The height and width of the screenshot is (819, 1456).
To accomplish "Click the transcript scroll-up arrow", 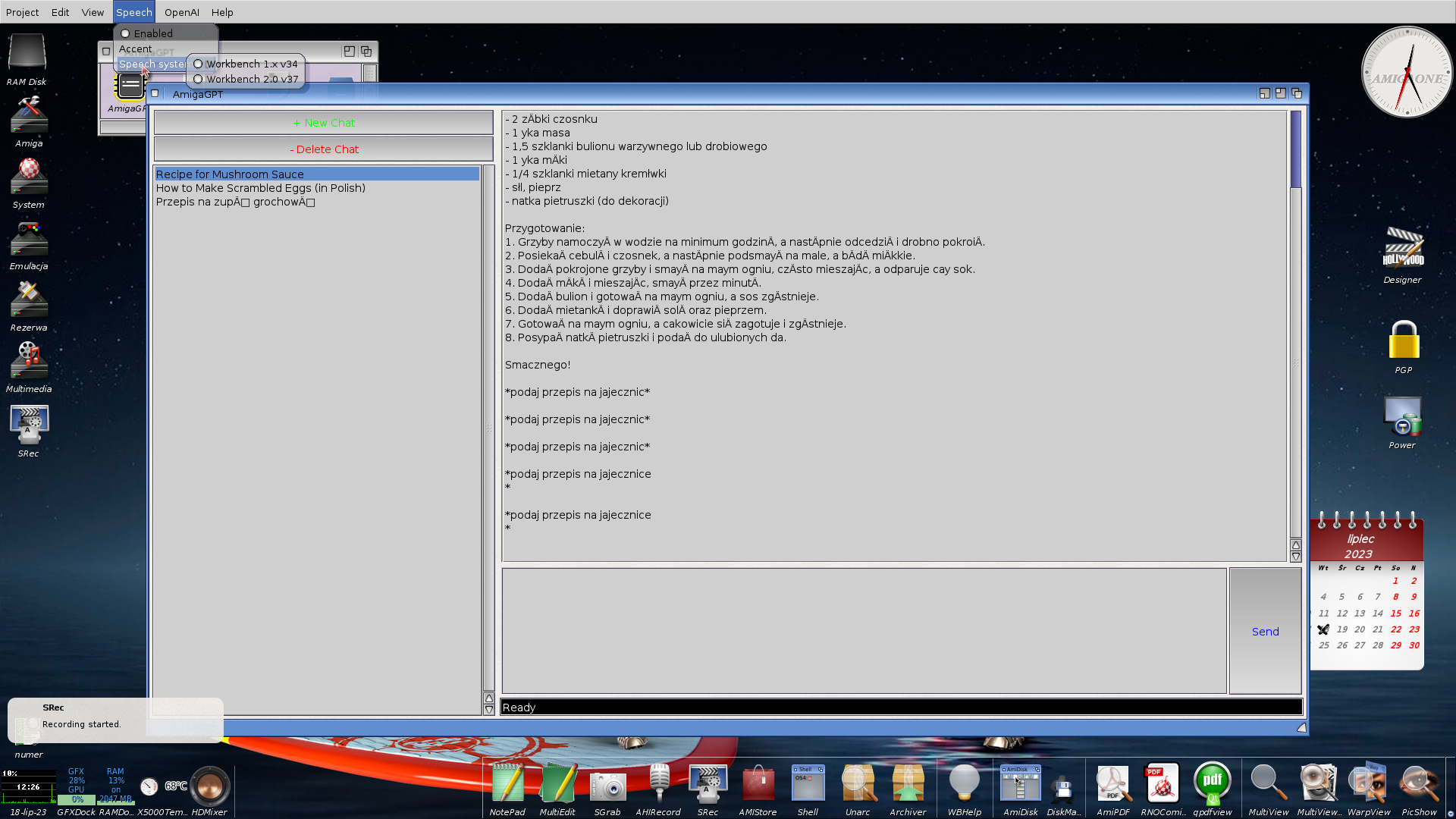I will (x=1296, y=545).
